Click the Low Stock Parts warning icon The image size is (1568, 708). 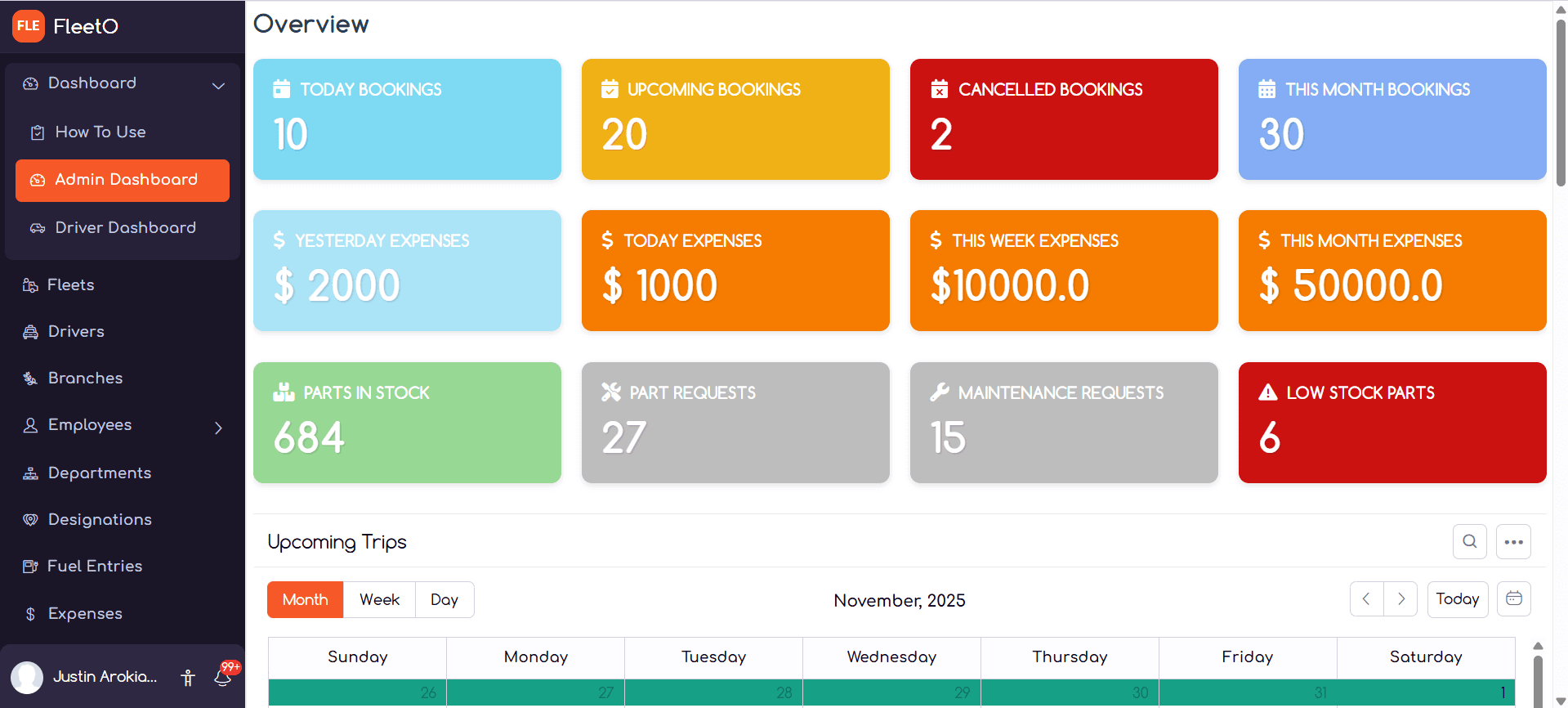[x=1267, y=392]
